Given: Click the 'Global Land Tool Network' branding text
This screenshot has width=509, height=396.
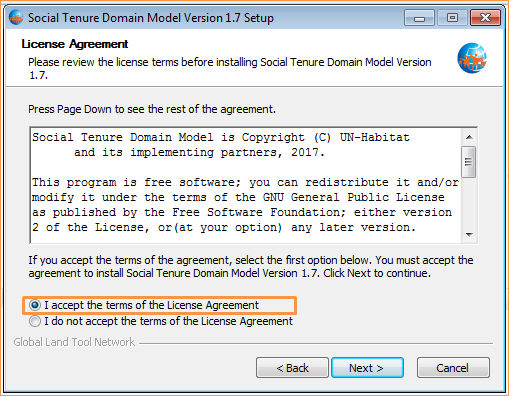Looking at the screenshot, I should (x=74, y=342).
